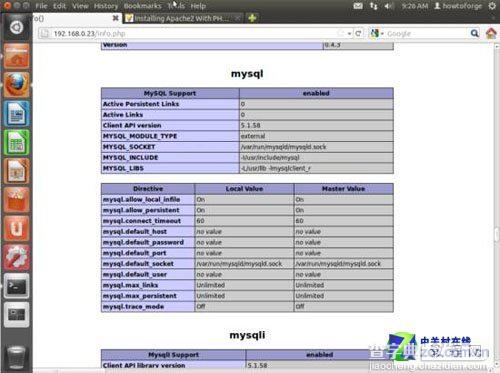
Task: Select the mysql.max_links directive
Action: (131, 285)
